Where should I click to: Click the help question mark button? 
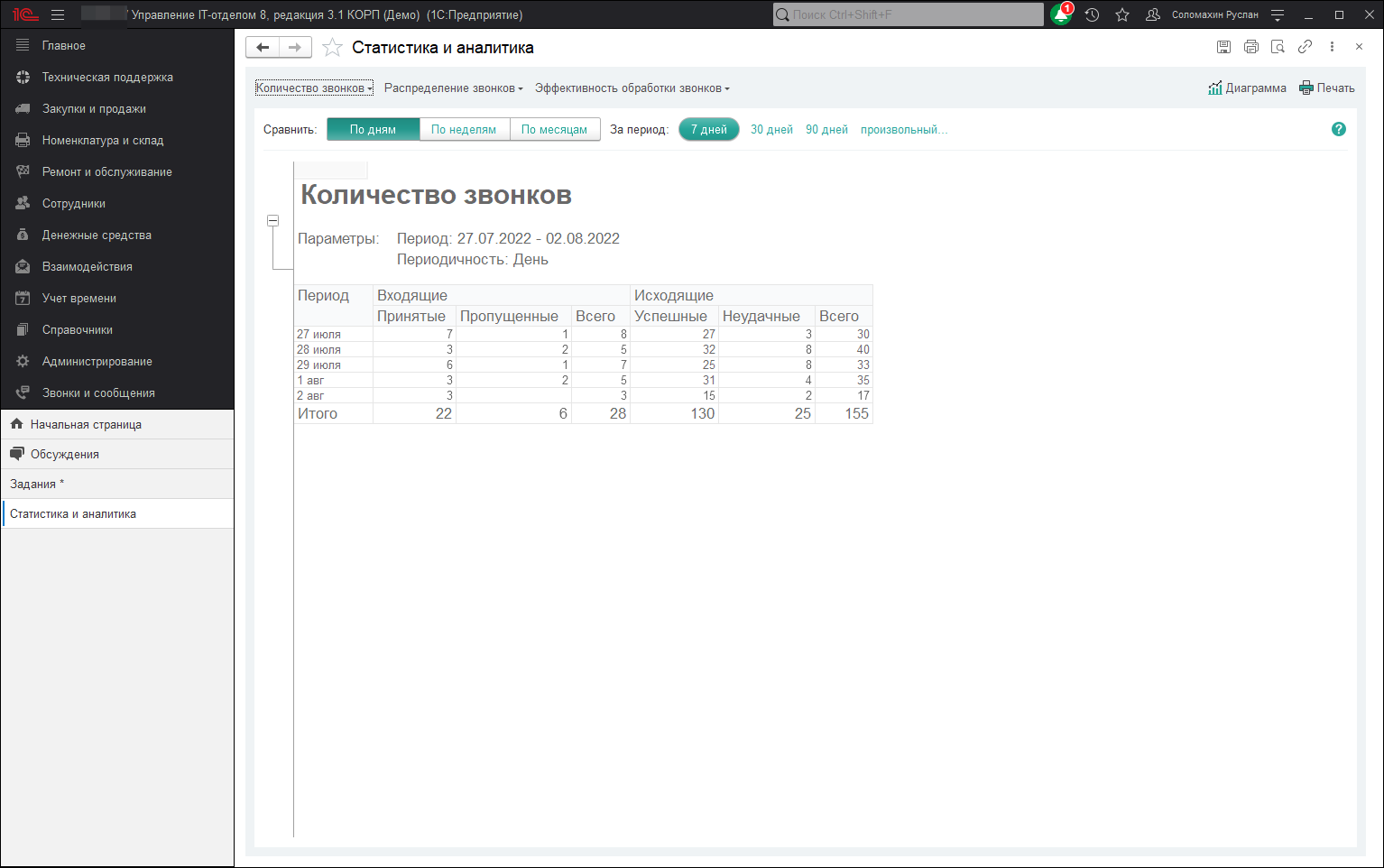(x=1338, y=129)
